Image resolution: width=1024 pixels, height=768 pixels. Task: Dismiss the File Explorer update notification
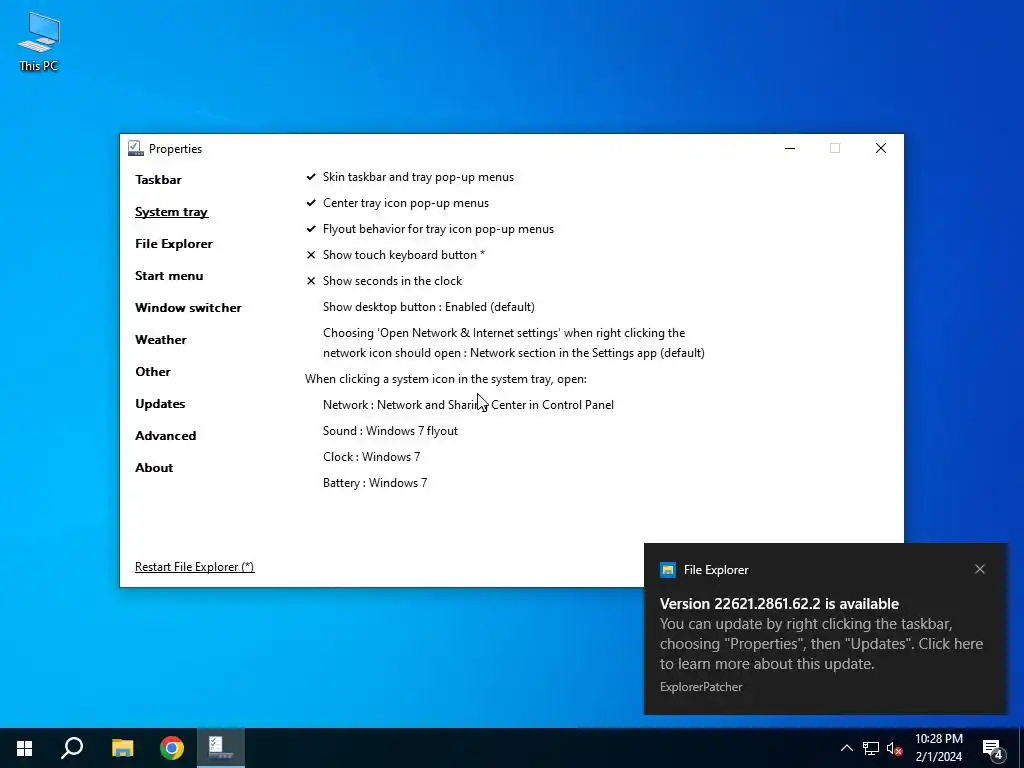pos(980,569)
